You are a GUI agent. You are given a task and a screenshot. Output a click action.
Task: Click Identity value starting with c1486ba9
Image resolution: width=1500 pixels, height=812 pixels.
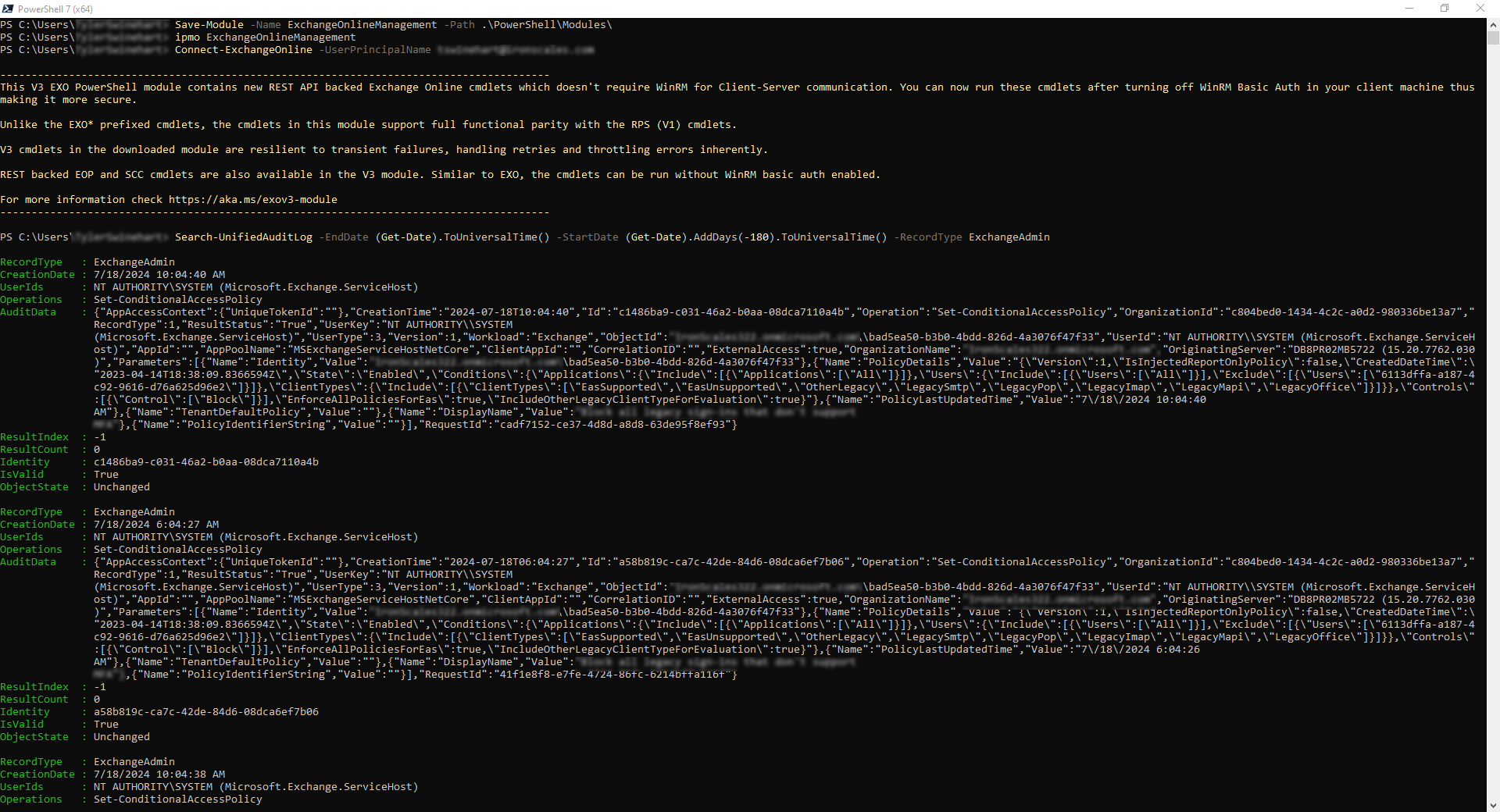(205, 462)
